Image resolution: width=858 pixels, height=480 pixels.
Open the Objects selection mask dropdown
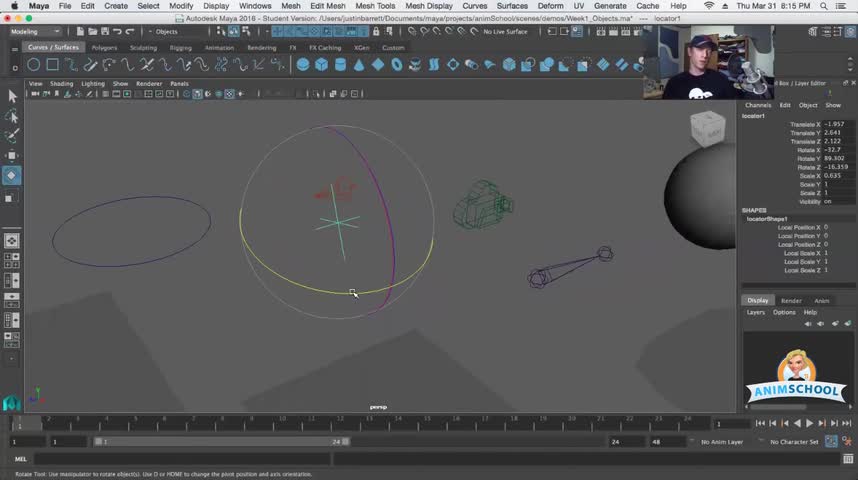pos(177,32)
